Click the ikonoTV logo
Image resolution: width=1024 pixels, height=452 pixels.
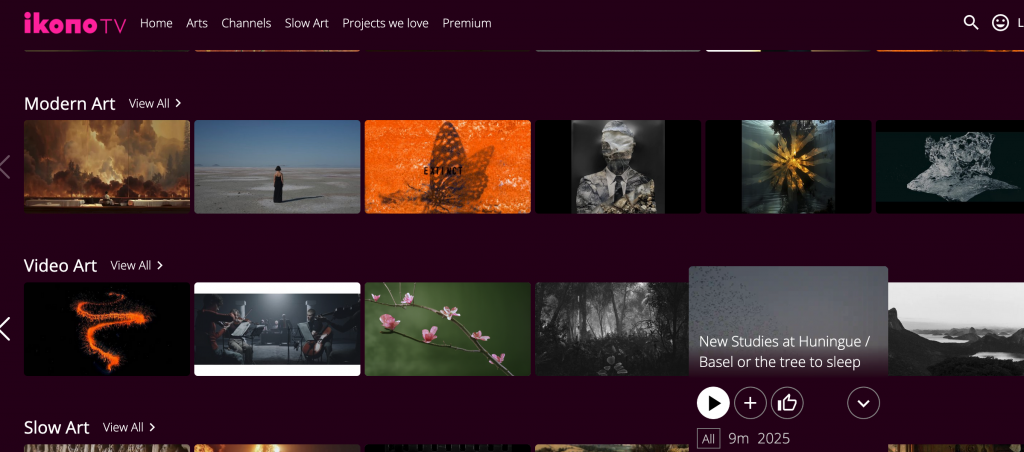[75, 24]
